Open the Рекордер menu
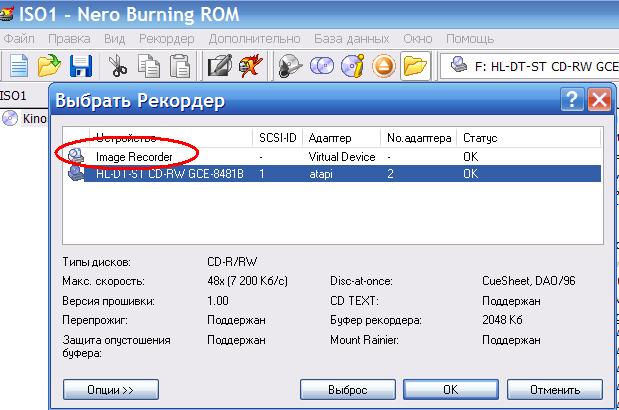Screen dimensions: 619x410 pos(167,39)
